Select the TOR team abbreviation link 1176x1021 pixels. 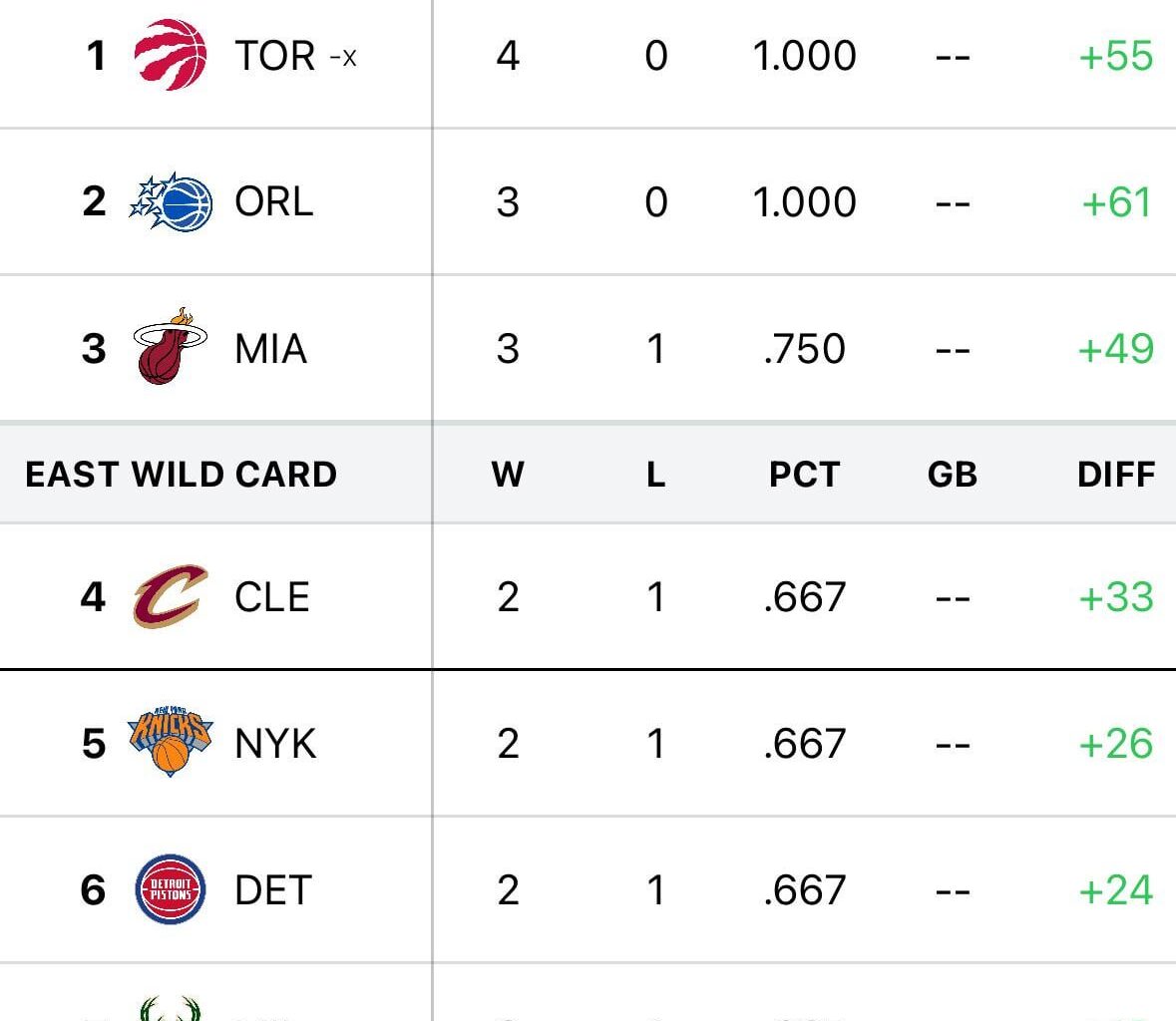click(x=276, y=56)
